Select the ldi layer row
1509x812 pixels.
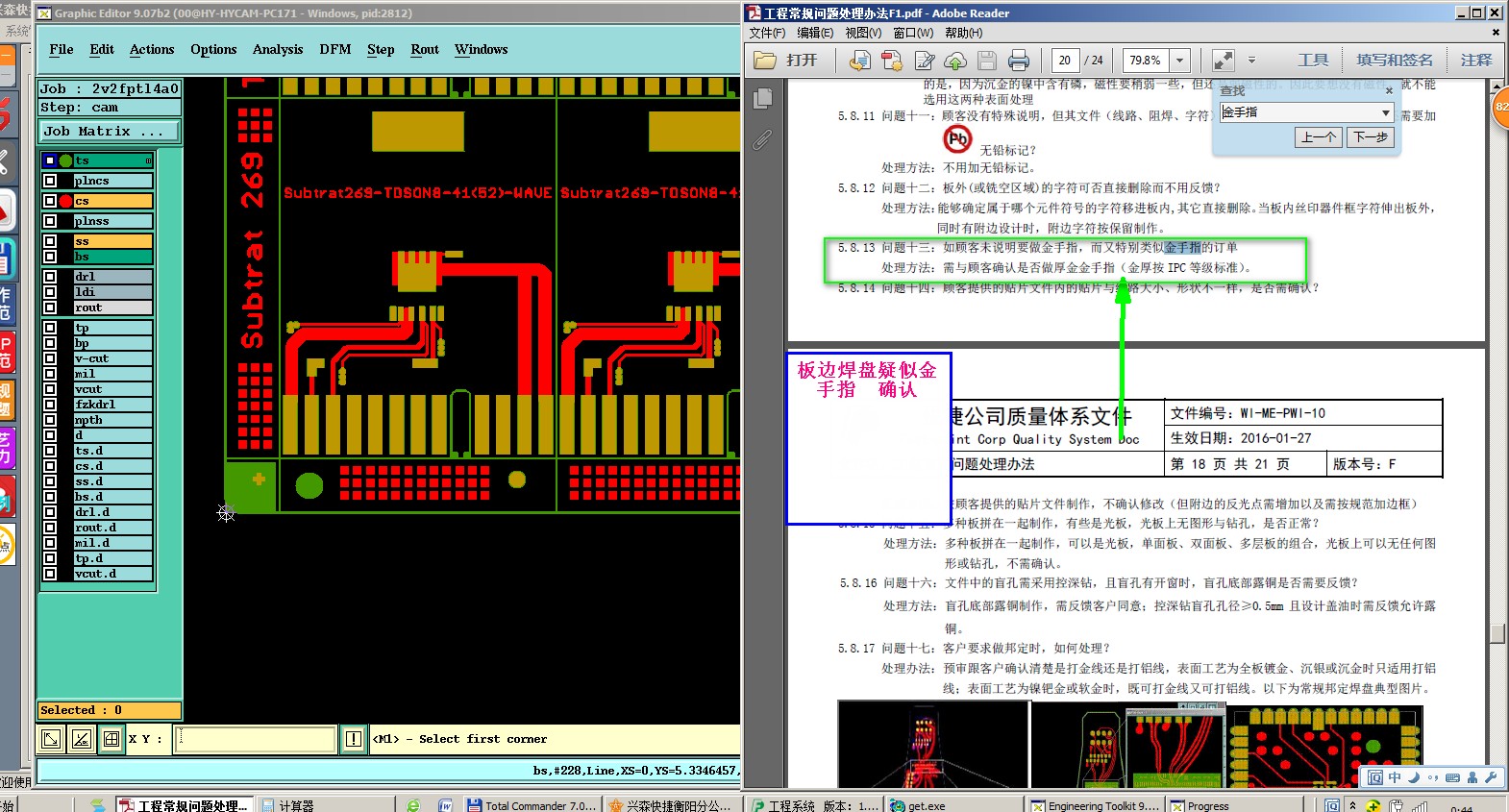tap(113, 292)
